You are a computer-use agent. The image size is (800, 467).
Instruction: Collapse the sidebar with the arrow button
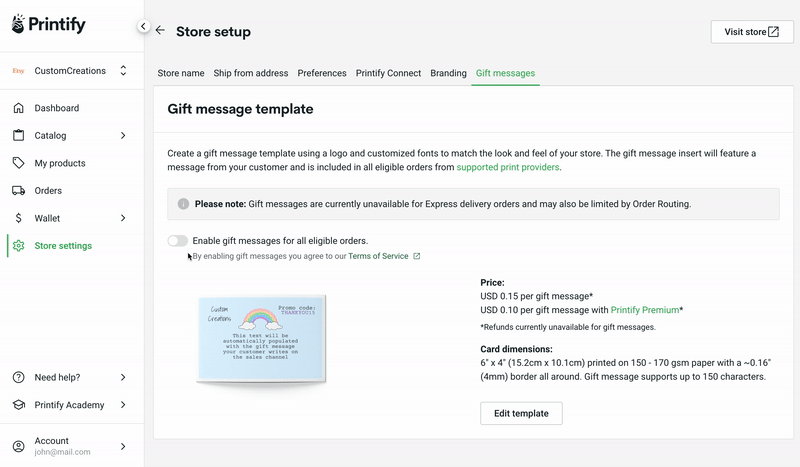pyautogui.click(x=143, y=26)
